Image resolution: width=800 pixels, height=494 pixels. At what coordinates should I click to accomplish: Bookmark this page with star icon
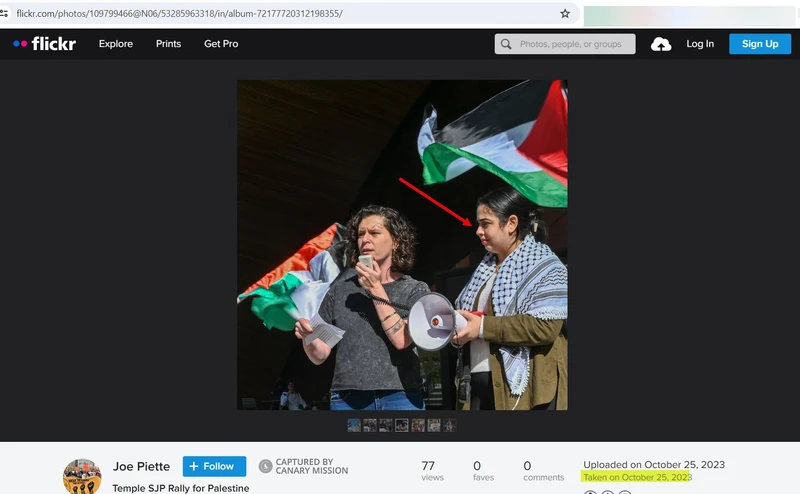pos(565,14)
